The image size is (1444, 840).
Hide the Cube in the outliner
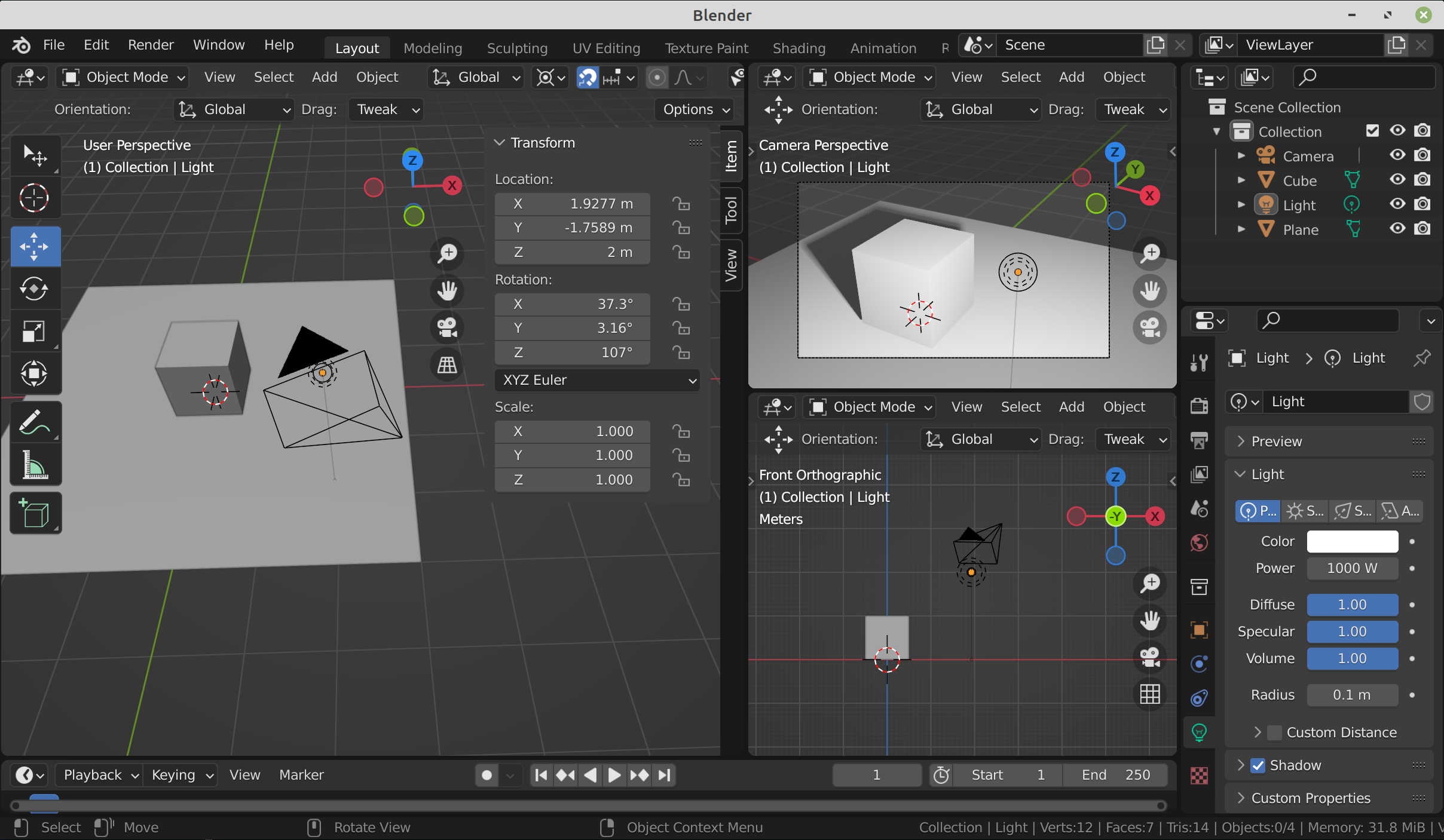click(1397, 180)
